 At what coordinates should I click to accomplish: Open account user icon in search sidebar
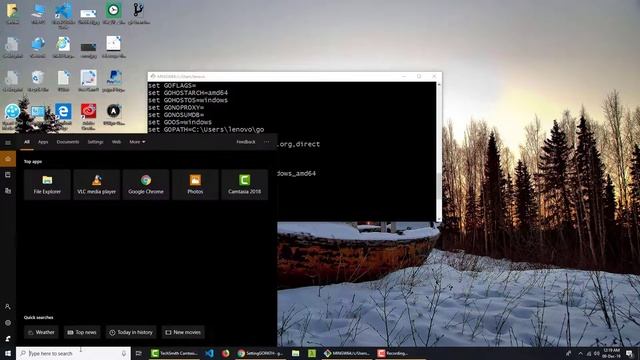(8, 307)
